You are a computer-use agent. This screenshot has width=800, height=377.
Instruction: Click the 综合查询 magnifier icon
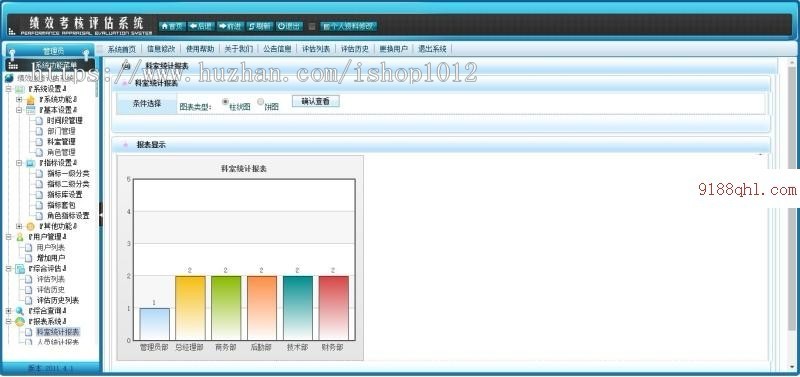tap(20, 311)
